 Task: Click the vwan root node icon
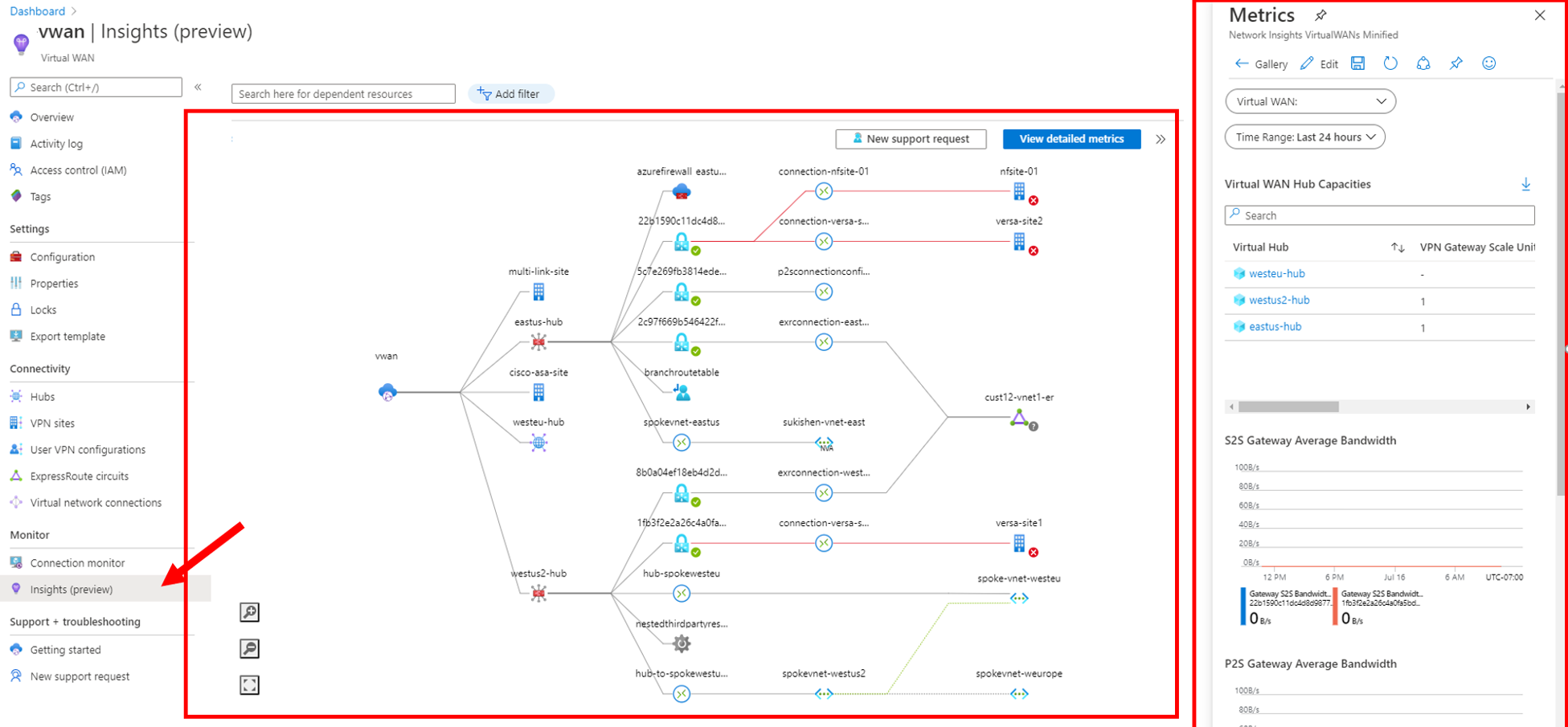(x=387, y=392)
